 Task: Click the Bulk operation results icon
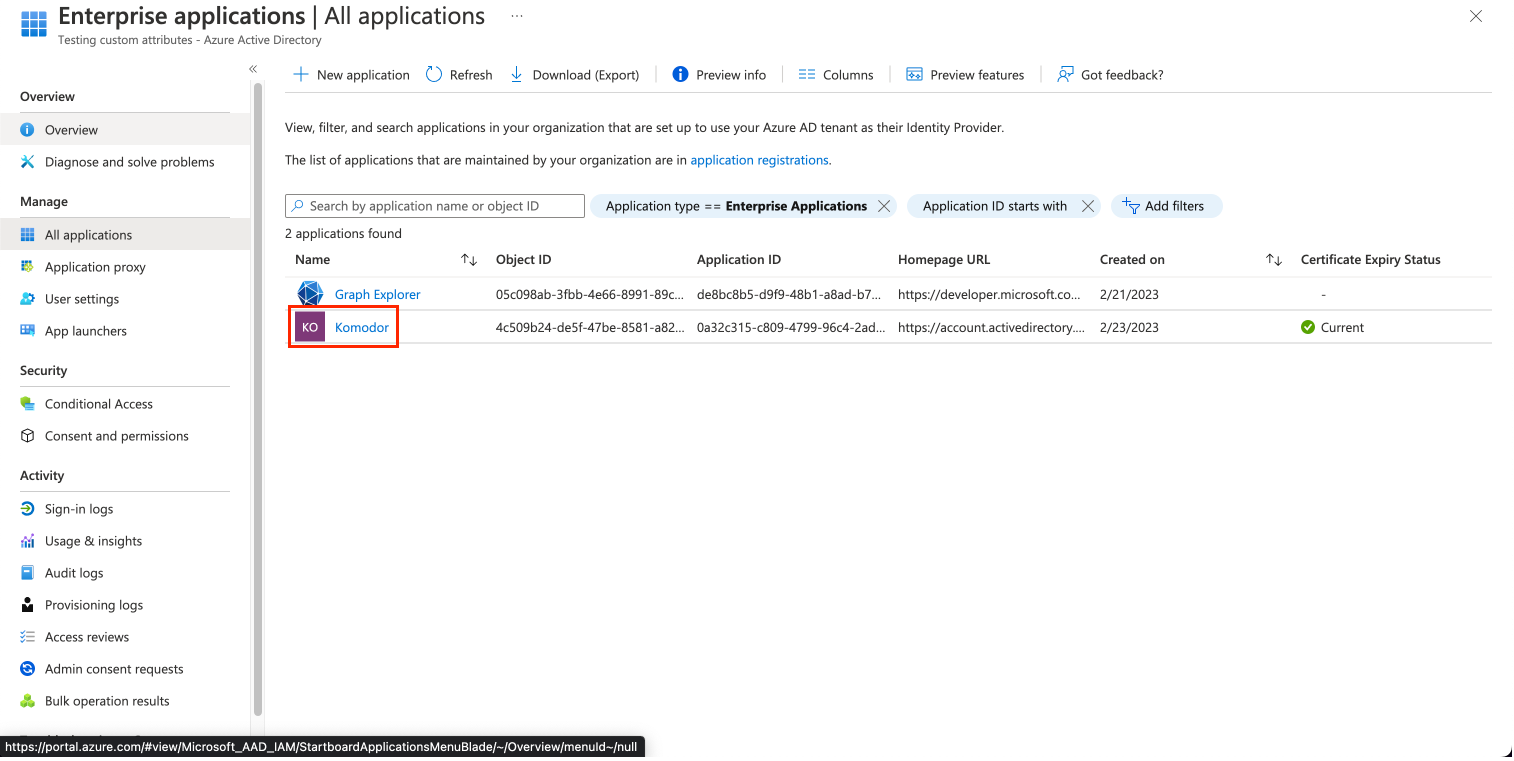pos(28,701)
